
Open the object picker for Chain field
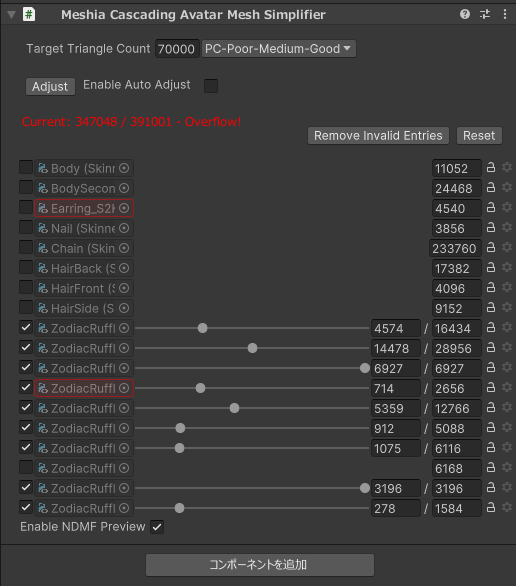pos(124,248)
